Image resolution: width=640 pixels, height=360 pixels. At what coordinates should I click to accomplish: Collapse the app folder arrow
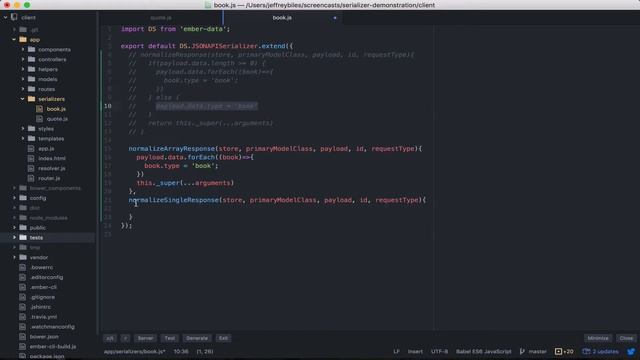(x=14, y=40)
